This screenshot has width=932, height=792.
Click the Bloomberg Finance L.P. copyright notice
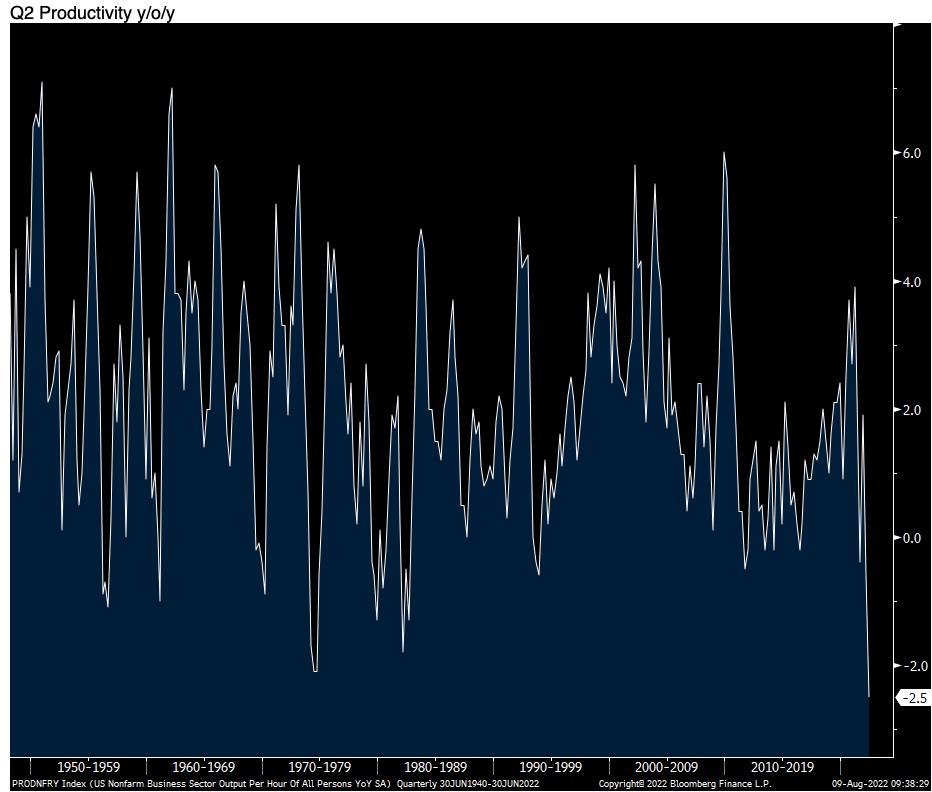tap(685, 783)
